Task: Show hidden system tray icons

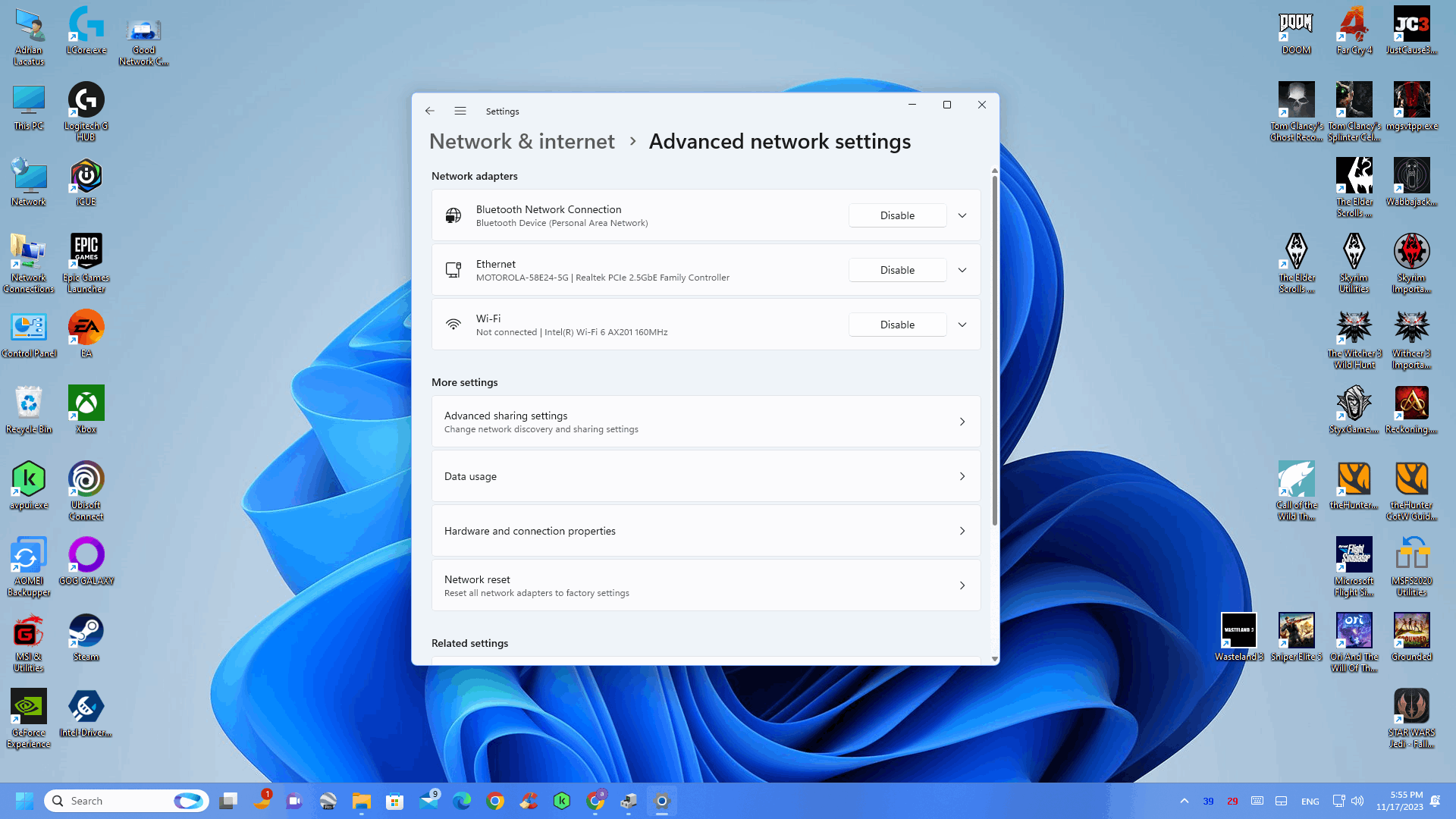Action: (x=1184, y=801)
